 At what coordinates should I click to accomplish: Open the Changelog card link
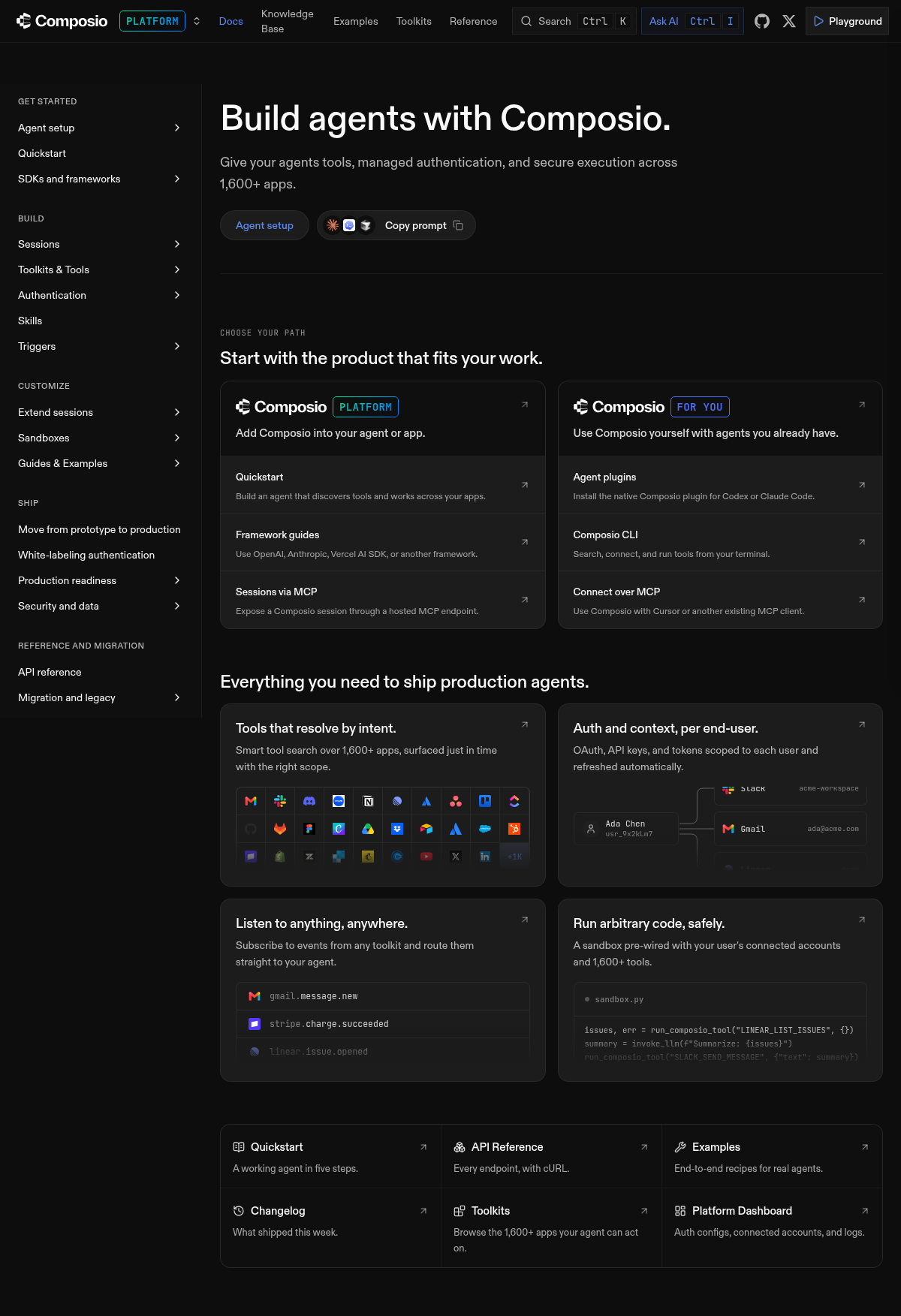[330, 1221]
